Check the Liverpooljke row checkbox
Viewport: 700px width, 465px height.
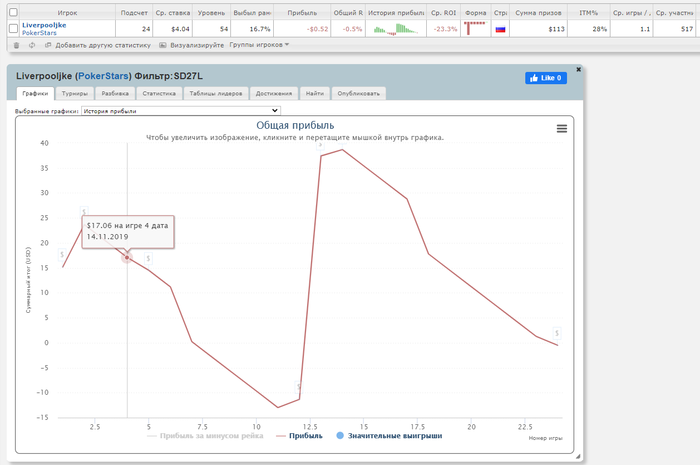(13, 29)
